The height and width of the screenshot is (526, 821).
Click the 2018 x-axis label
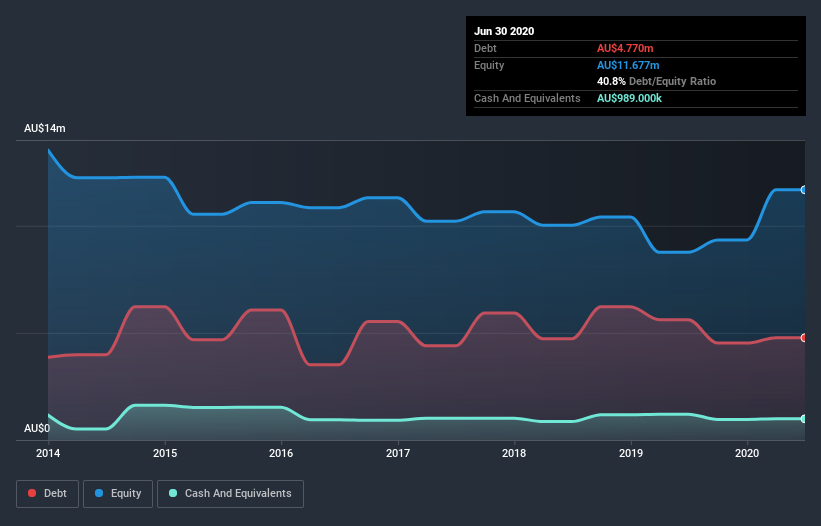coord(514,453)
